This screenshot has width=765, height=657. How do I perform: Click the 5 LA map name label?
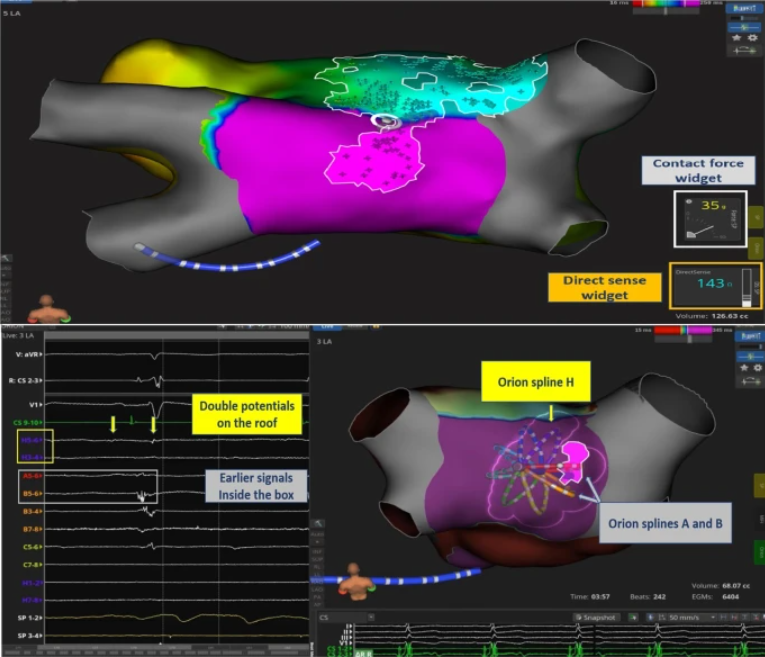11,13
